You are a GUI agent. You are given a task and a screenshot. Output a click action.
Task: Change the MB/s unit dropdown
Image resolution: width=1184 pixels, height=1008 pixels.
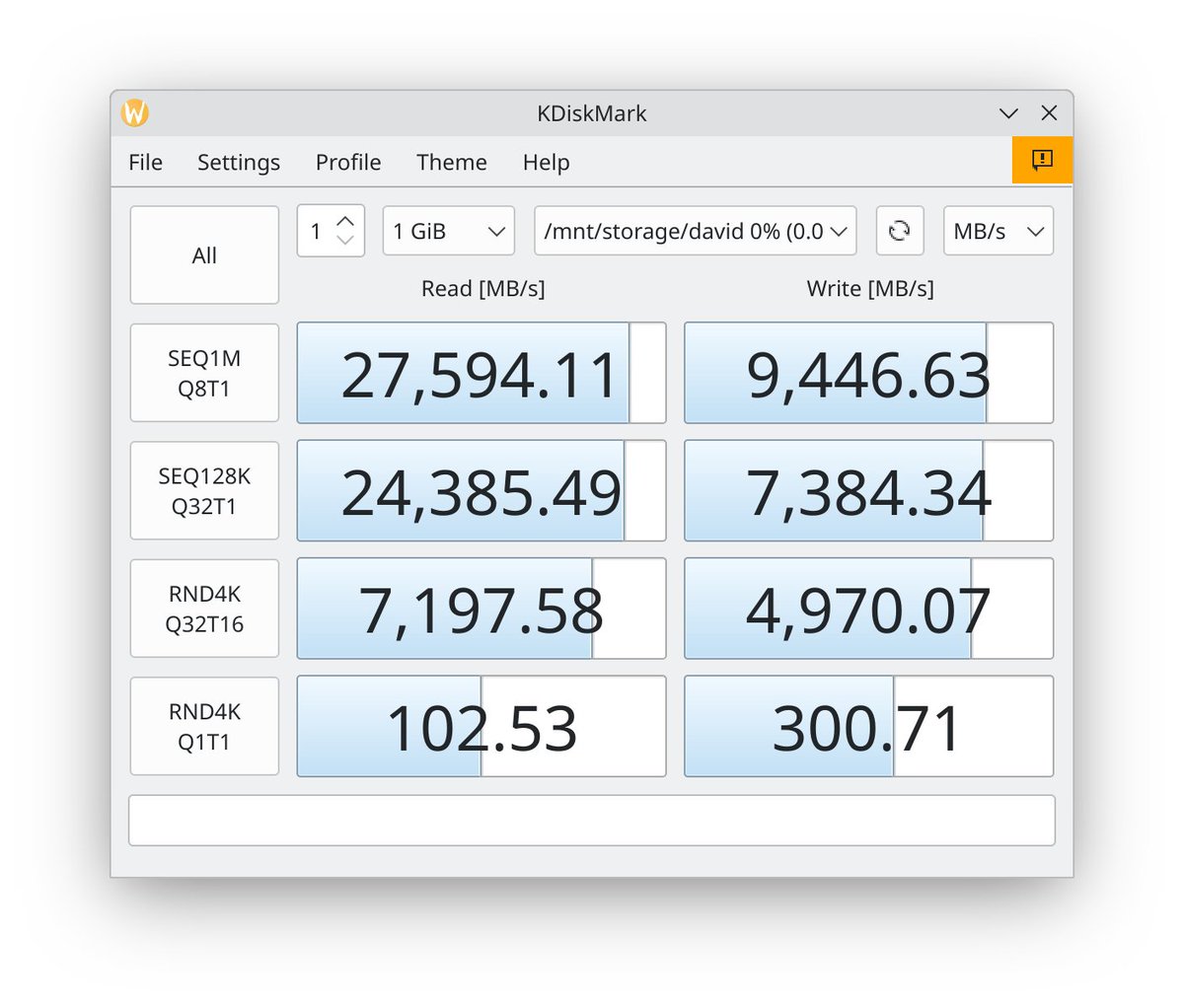999,231
